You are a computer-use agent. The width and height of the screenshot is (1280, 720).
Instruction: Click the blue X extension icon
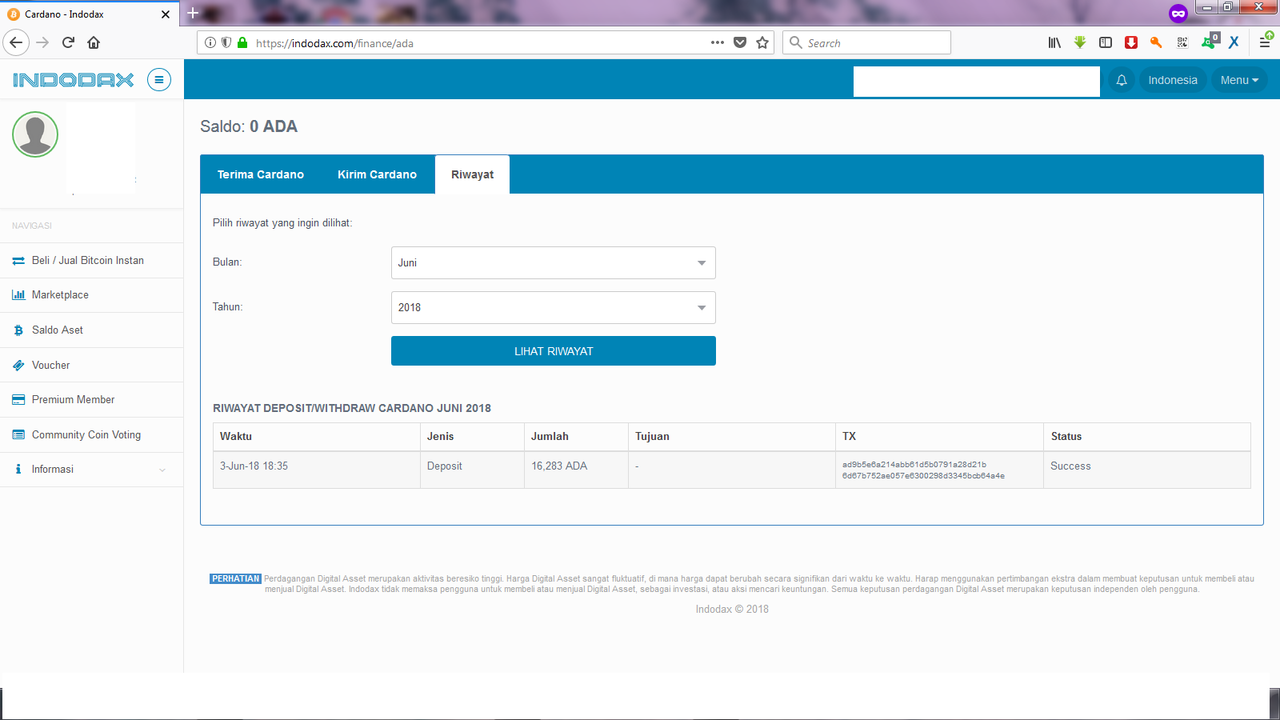coord(1234,43)
